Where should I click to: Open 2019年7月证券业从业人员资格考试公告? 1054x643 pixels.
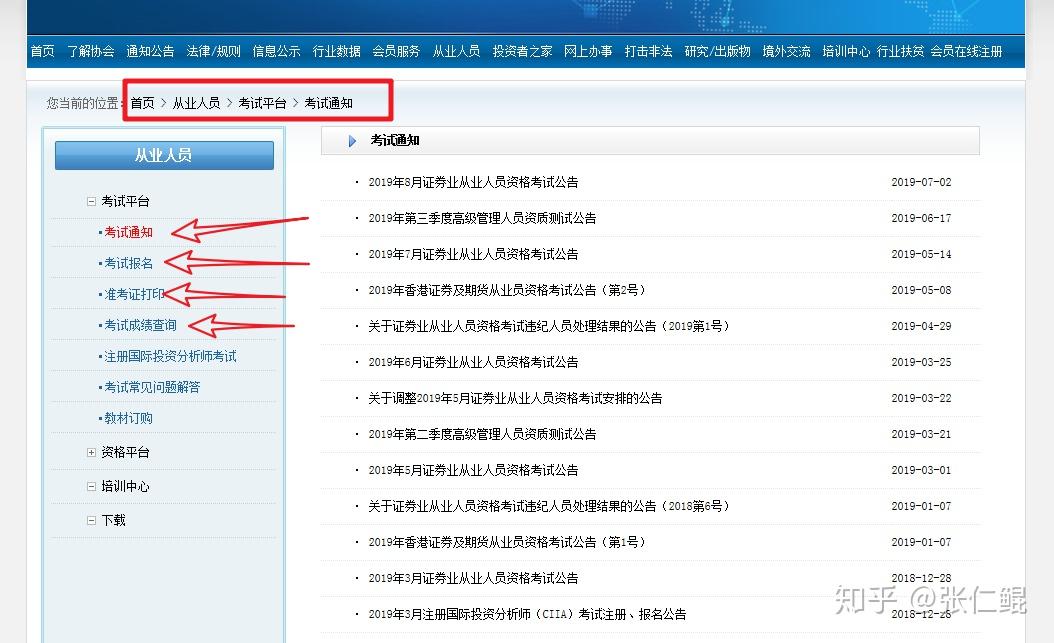coord(473,254)
